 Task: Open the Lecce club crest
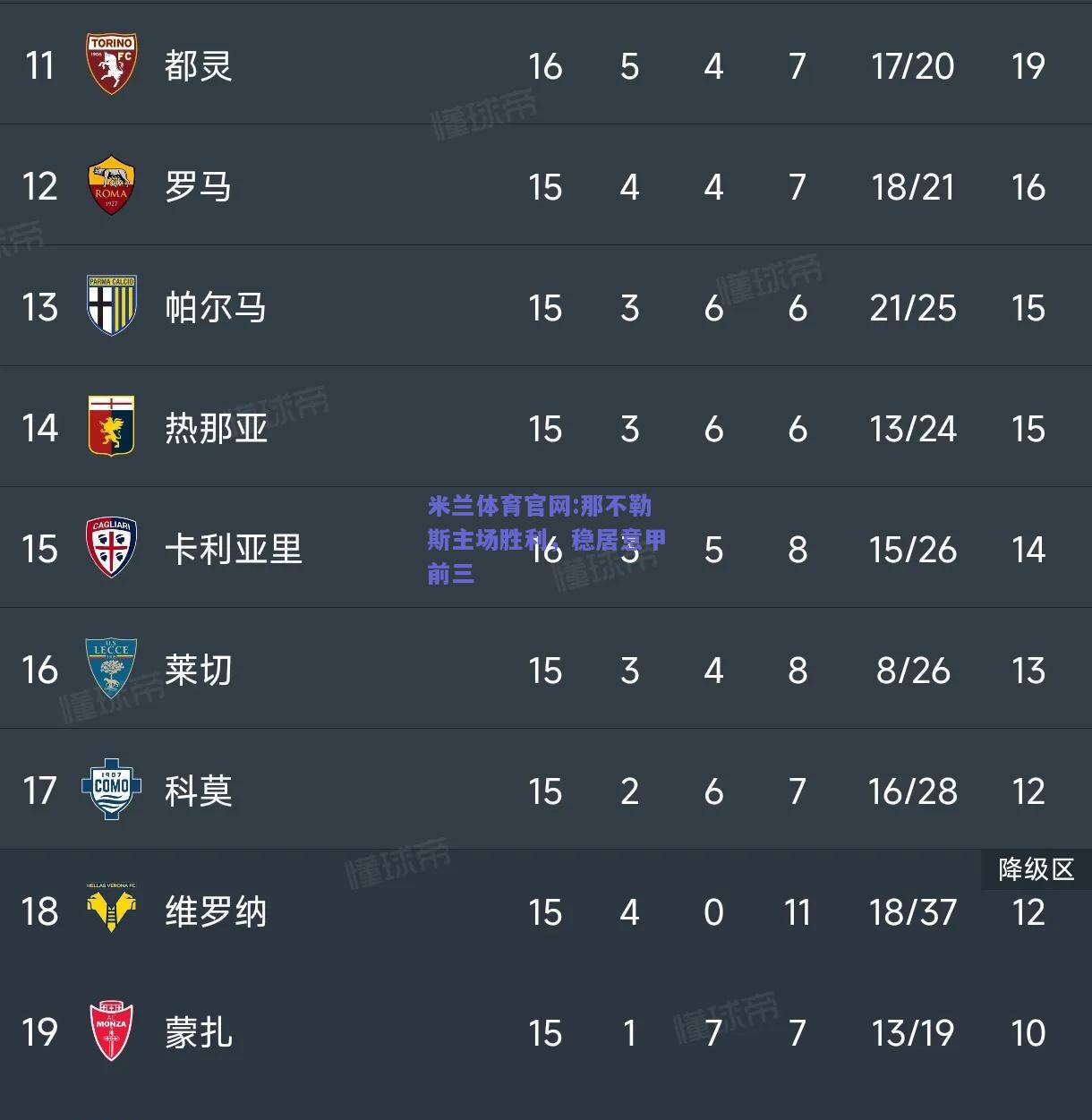[111, 668]
